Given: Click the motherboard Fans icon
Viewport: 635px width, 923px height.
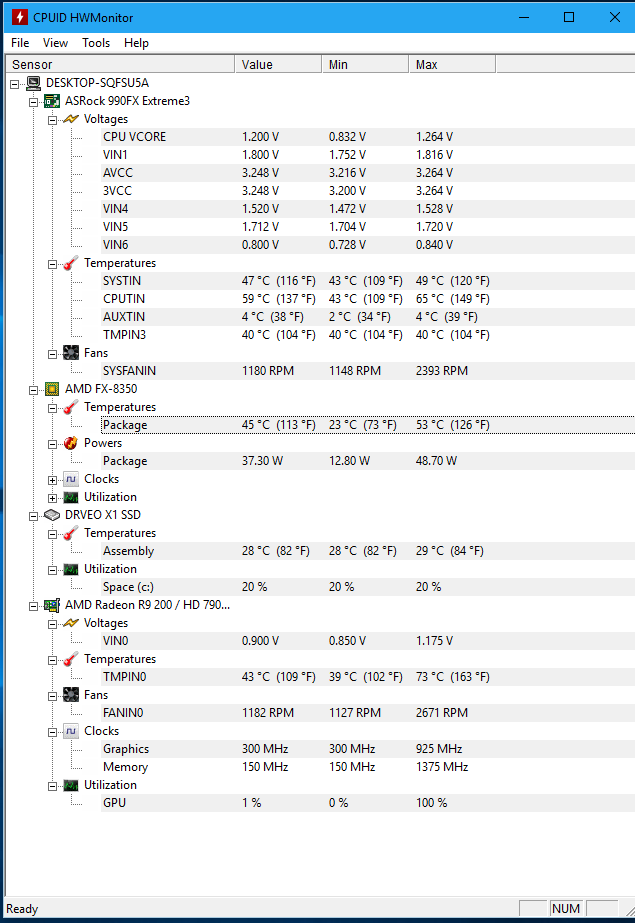Looking at the screenshot, I should [71, 353].
